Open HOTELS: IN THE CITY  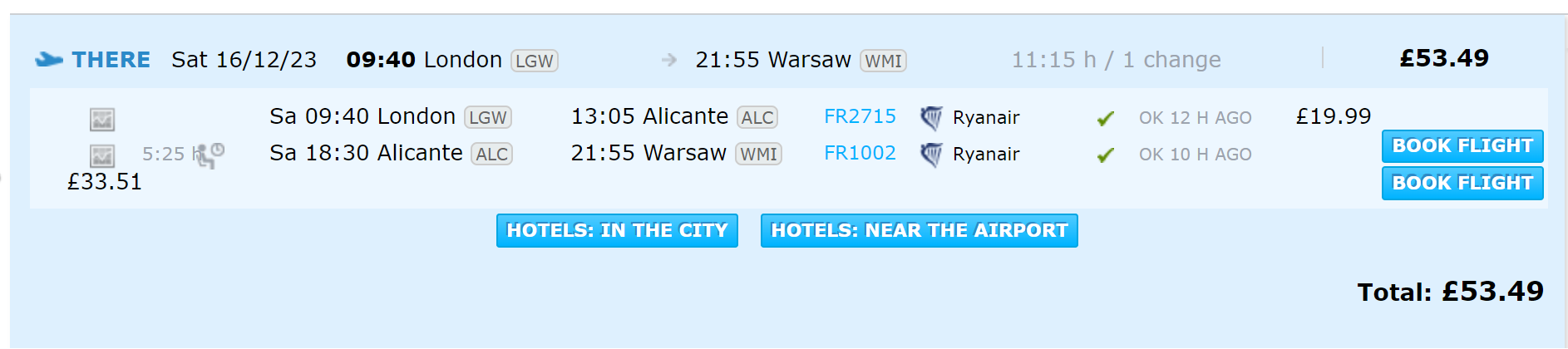pos(617,230)
